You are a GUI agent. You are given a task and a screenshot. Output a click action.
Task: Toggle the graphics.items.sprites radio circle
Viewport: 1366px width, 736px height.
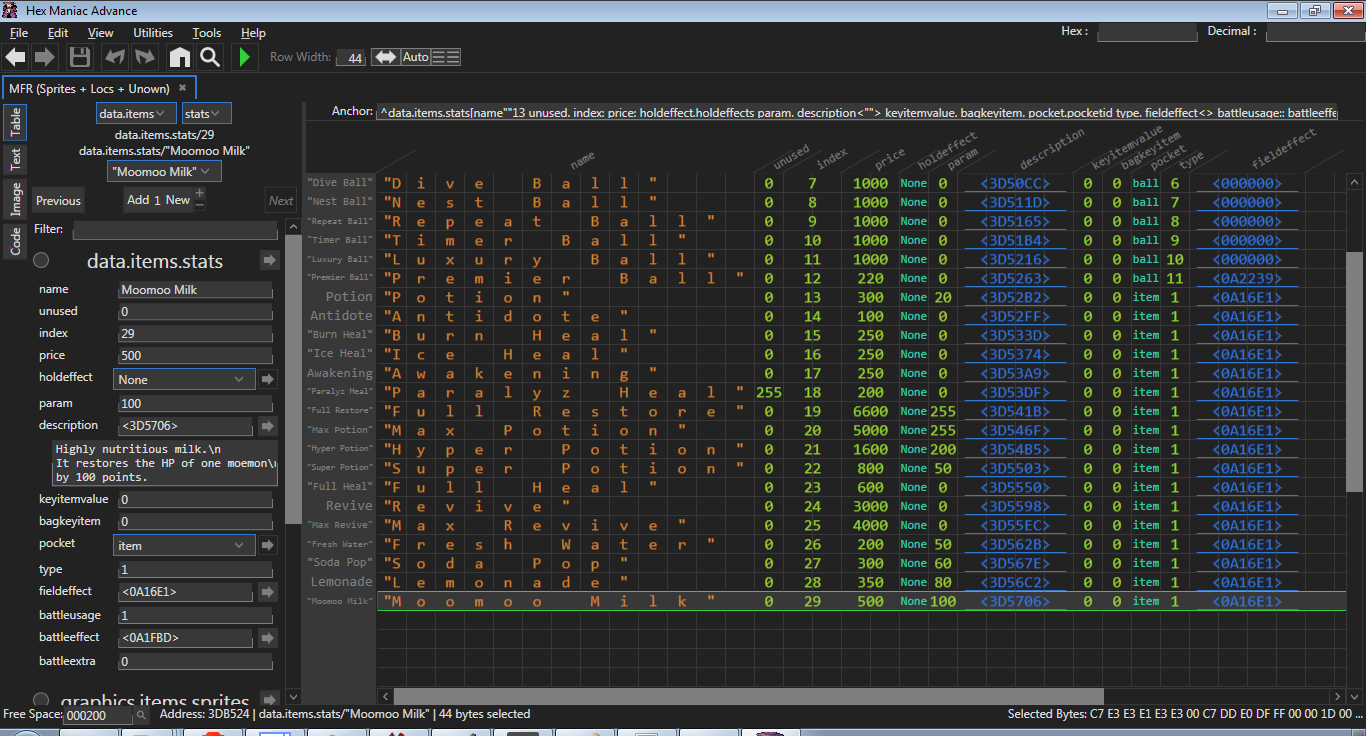tap(41, 700)
